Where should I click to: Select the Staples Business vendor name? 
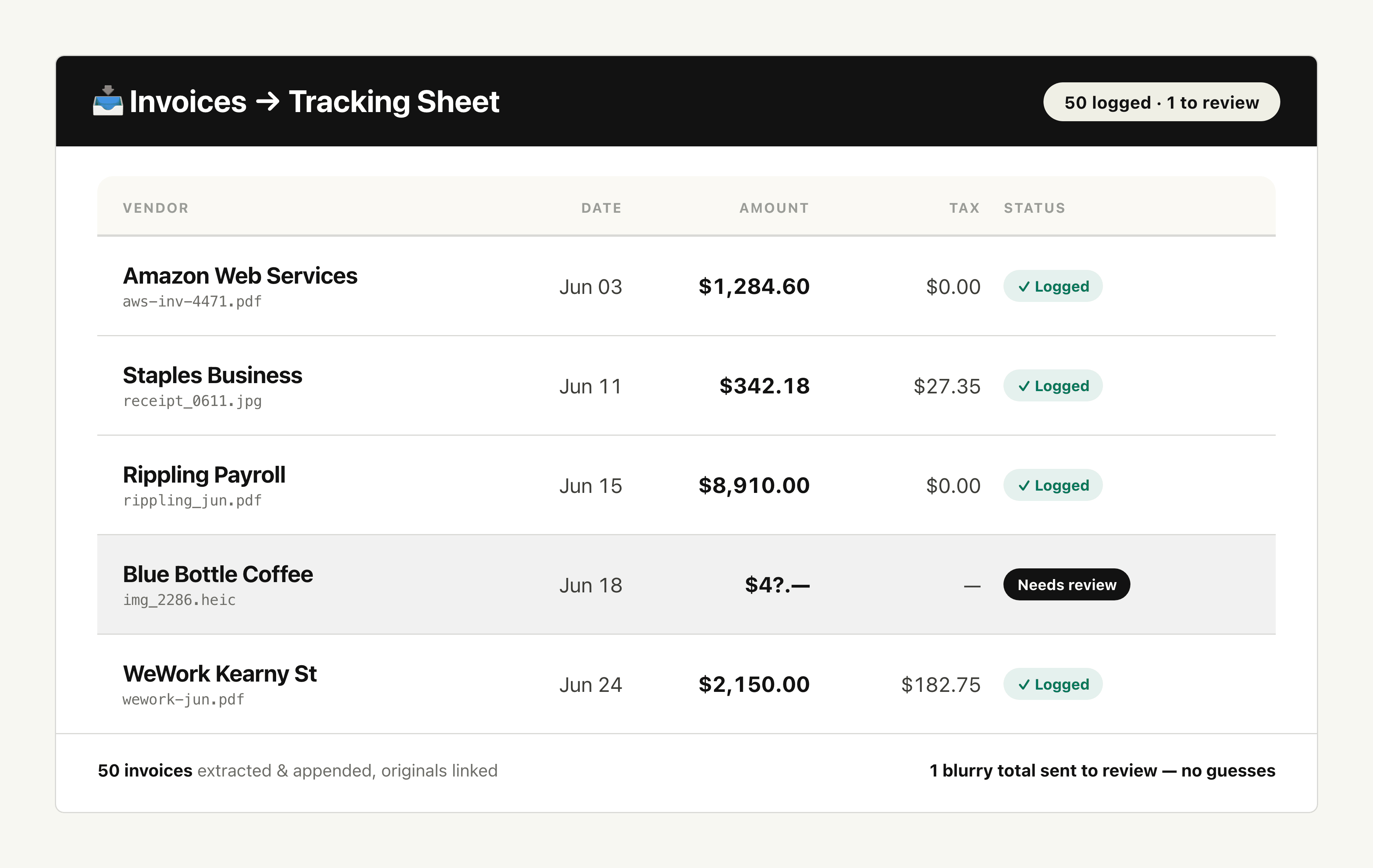pos(212,375)
